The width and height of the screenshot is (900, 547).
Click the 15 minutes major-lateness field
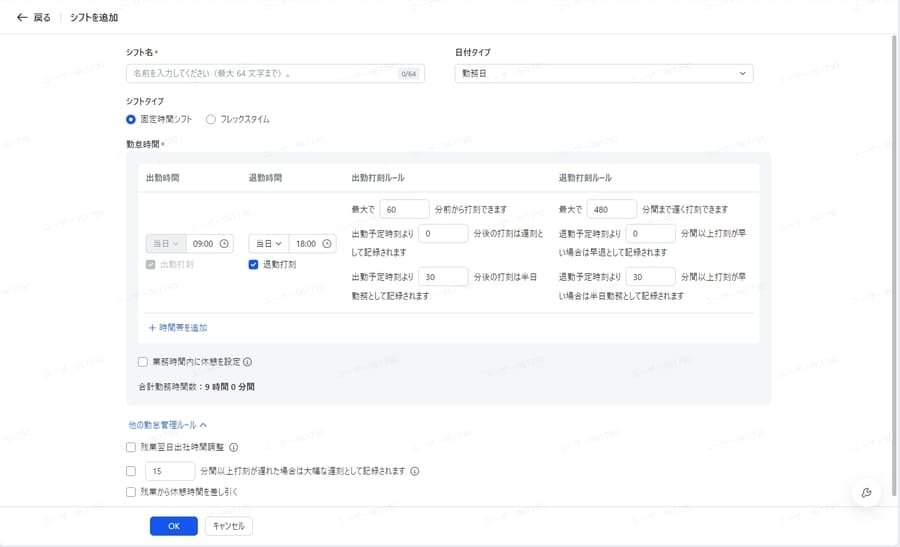[170, 471]
